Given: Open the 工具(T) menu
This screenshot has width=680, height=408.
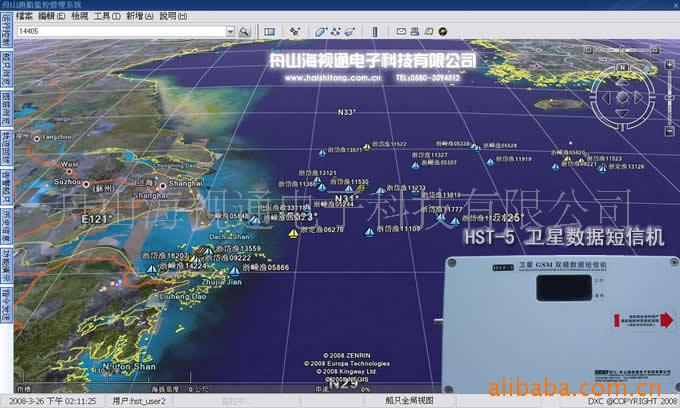Looking at the screenshot, I should (107, 16).
